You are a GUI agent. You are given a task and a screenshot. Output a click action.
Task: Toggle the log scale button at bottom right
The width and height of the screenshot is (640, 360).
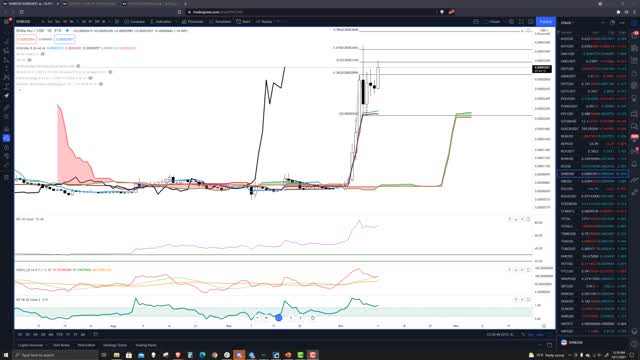coord(531,334)
